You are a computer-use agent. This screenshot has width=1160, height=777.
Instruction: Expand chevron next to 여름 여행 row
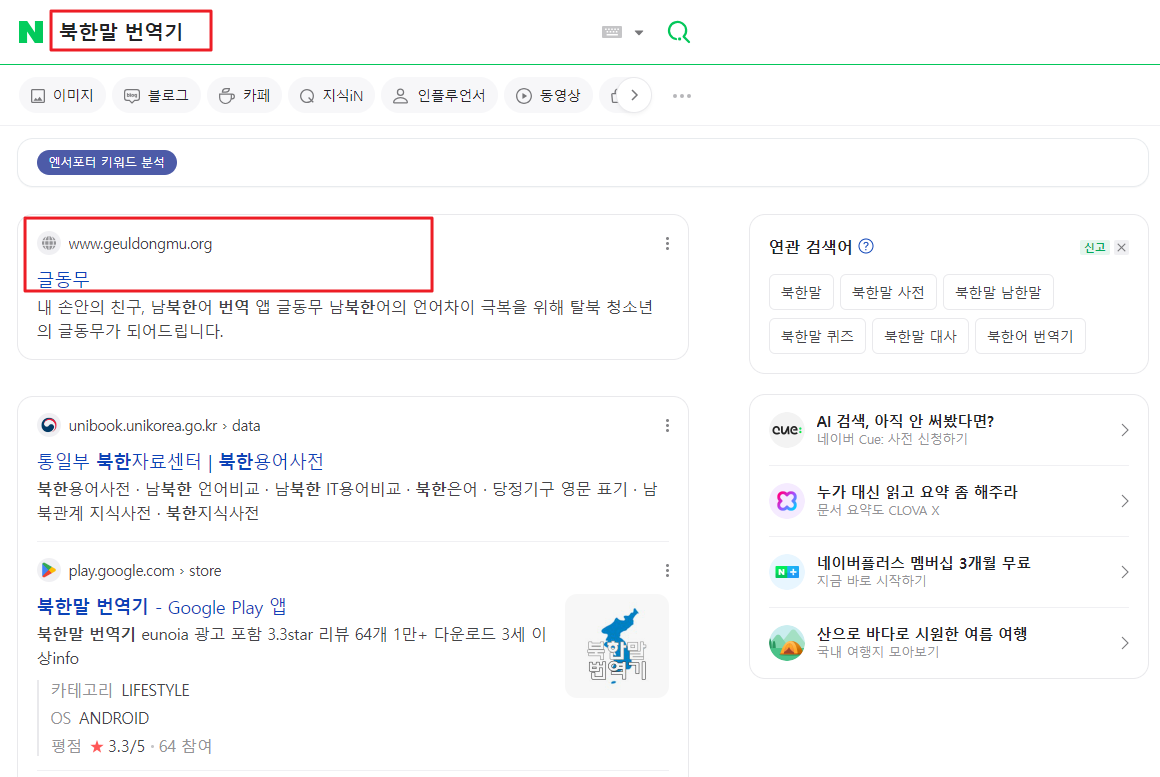[x=1124, y=643]
